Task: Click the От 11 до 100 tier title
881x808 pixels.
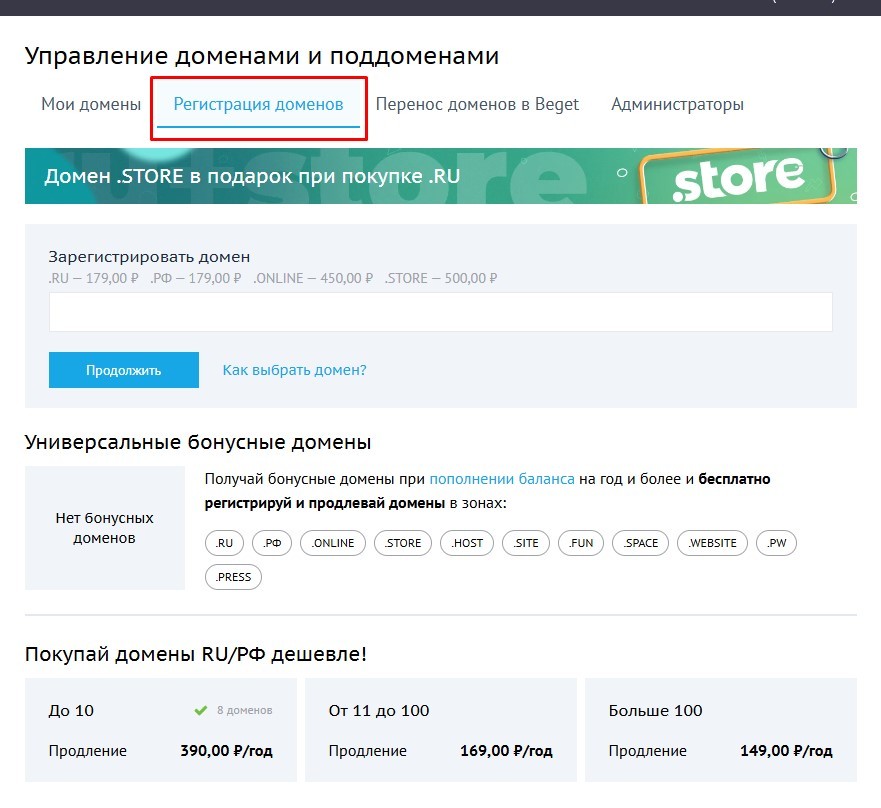Action: pos(379,711)
